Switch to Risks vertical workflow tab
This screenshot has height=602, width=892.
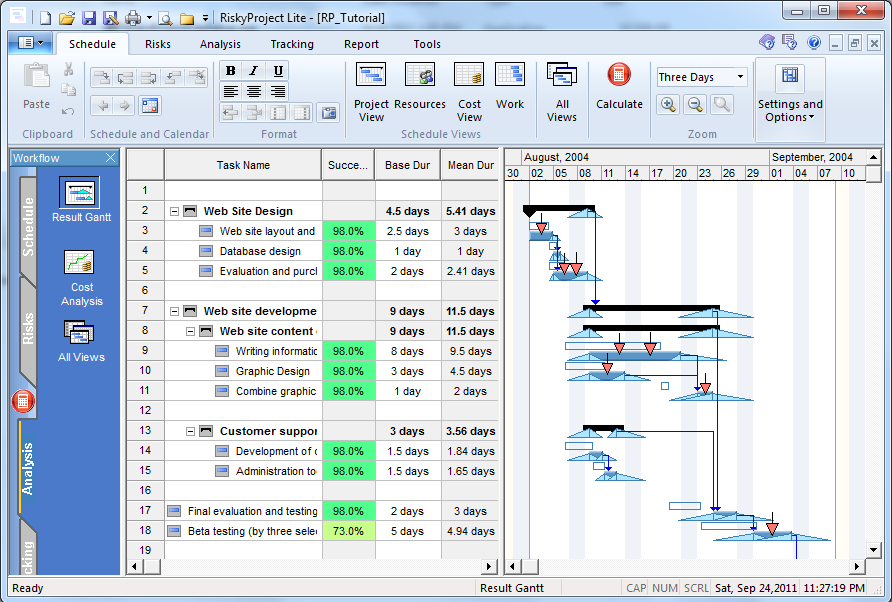tap(28, 329)
